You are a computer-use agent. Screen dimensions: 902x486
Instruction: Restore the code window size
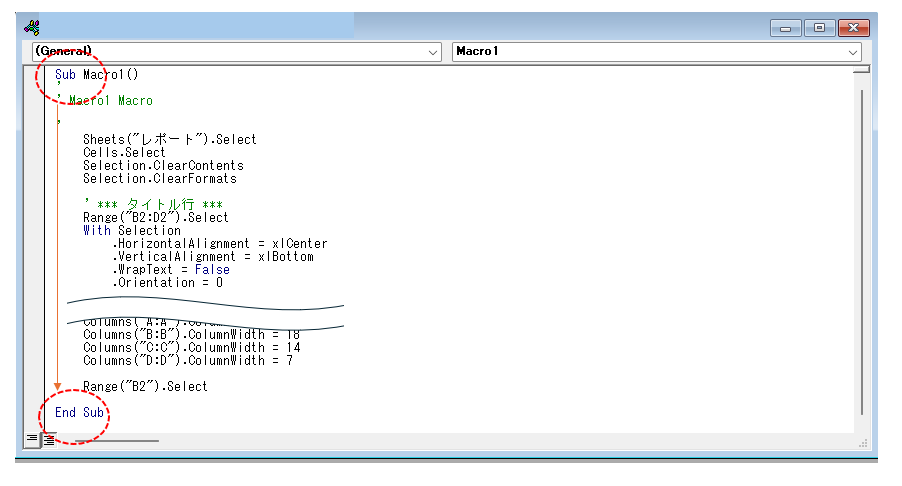point(819,28)
